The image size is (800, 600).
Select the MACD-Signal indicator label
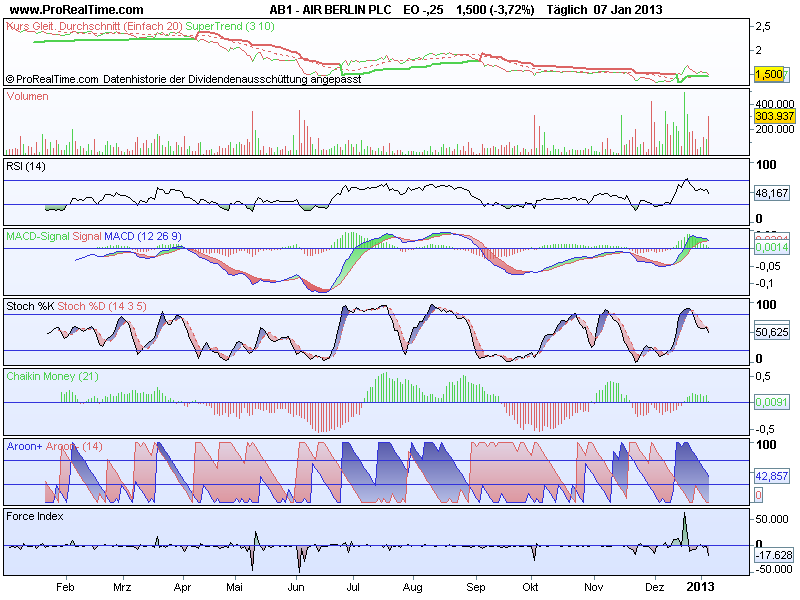pyautogui.click(x=38, y=236)
